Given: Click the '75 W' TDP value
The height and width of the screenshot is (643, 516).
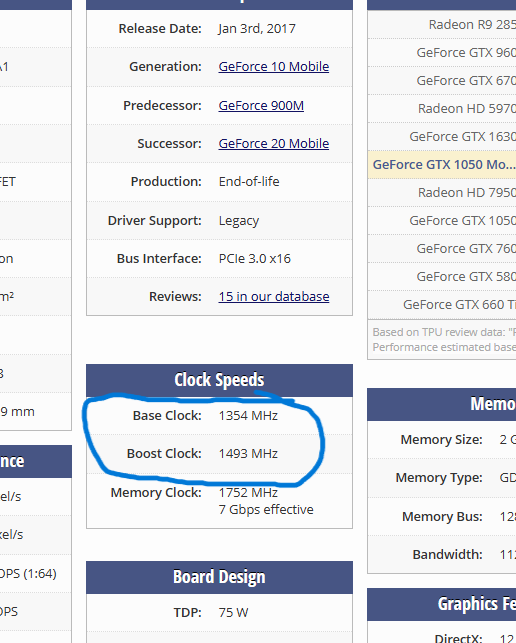Looking at the screenshot, I should (x=233, y=613).
